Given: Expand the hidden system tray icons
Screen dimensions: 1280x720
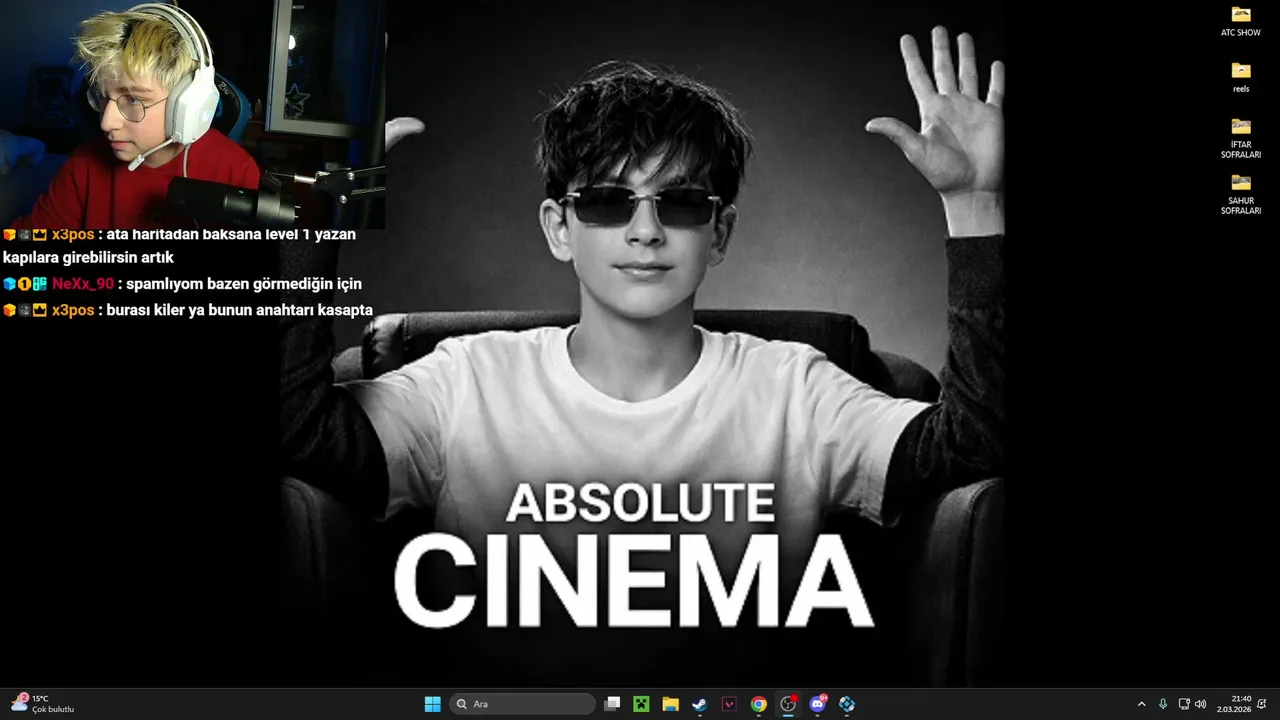Looking at the screenshot, I should (1141, 704).
